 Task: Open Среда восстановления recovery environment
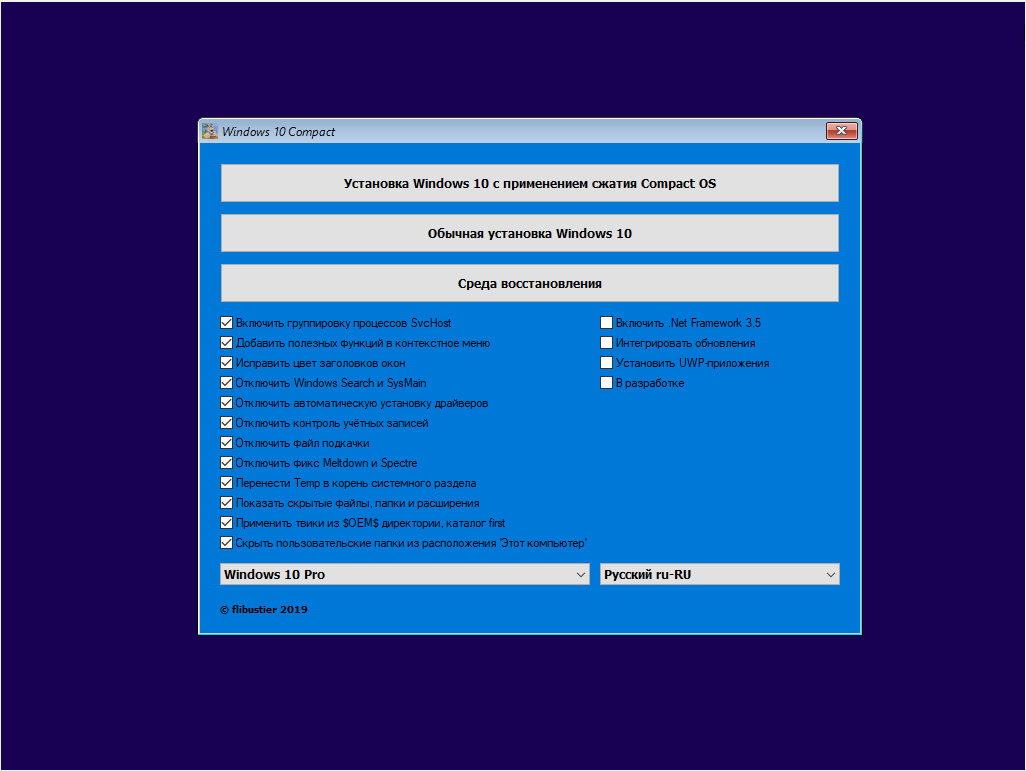coord(529,283)
